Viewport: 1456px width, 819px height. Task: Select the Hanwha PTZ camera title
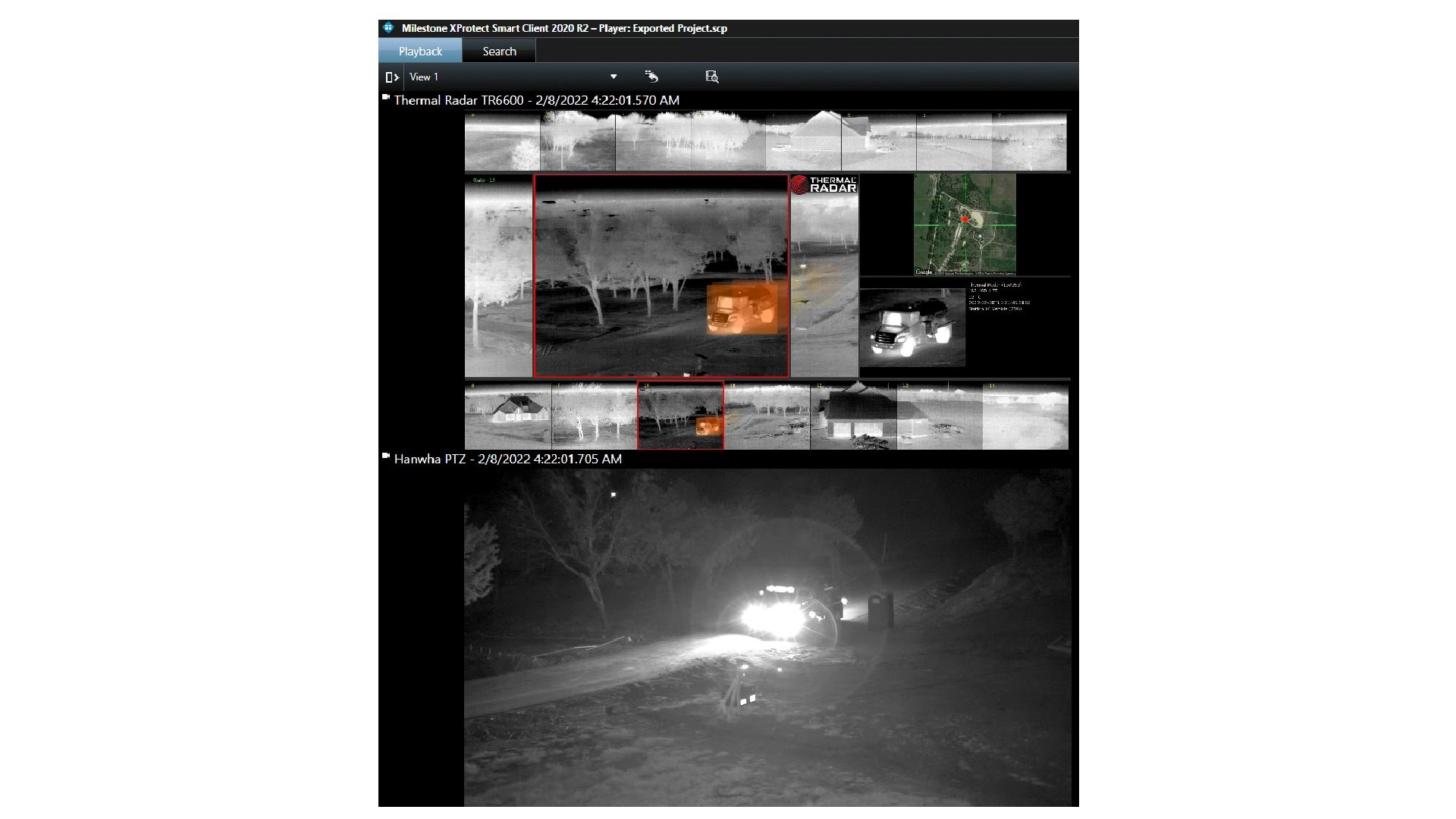pyautogui.click(x=507, y=459)
